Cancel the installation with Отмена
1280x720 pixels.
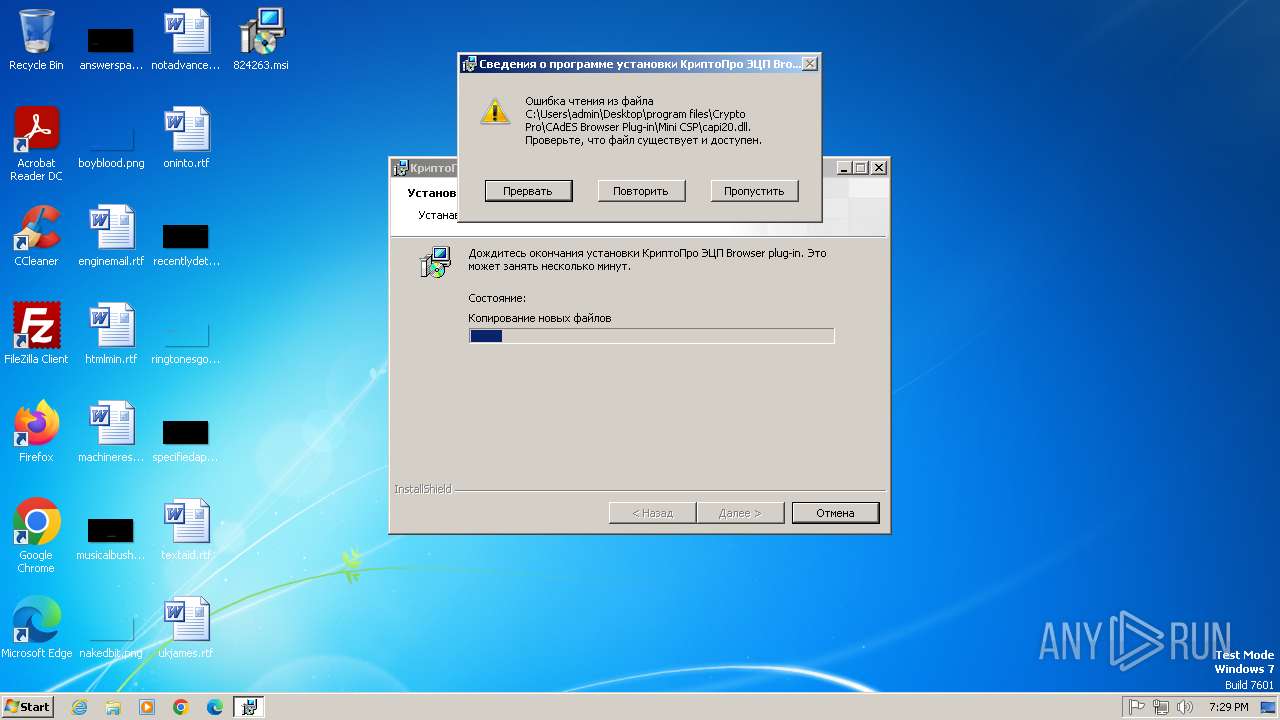[x=835, y=513]
